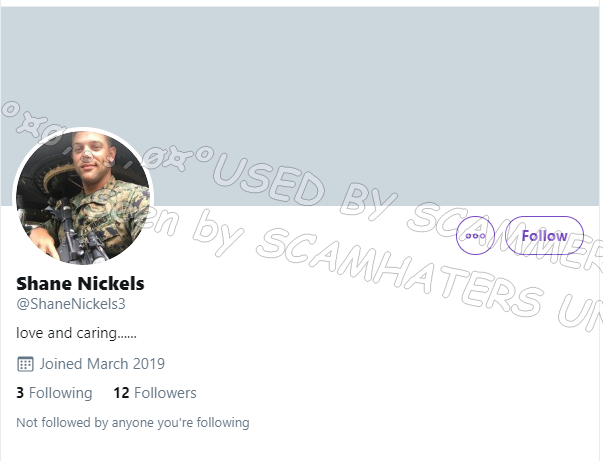
Task: Click the number 3 following count
Action: [x=20, y=393]
